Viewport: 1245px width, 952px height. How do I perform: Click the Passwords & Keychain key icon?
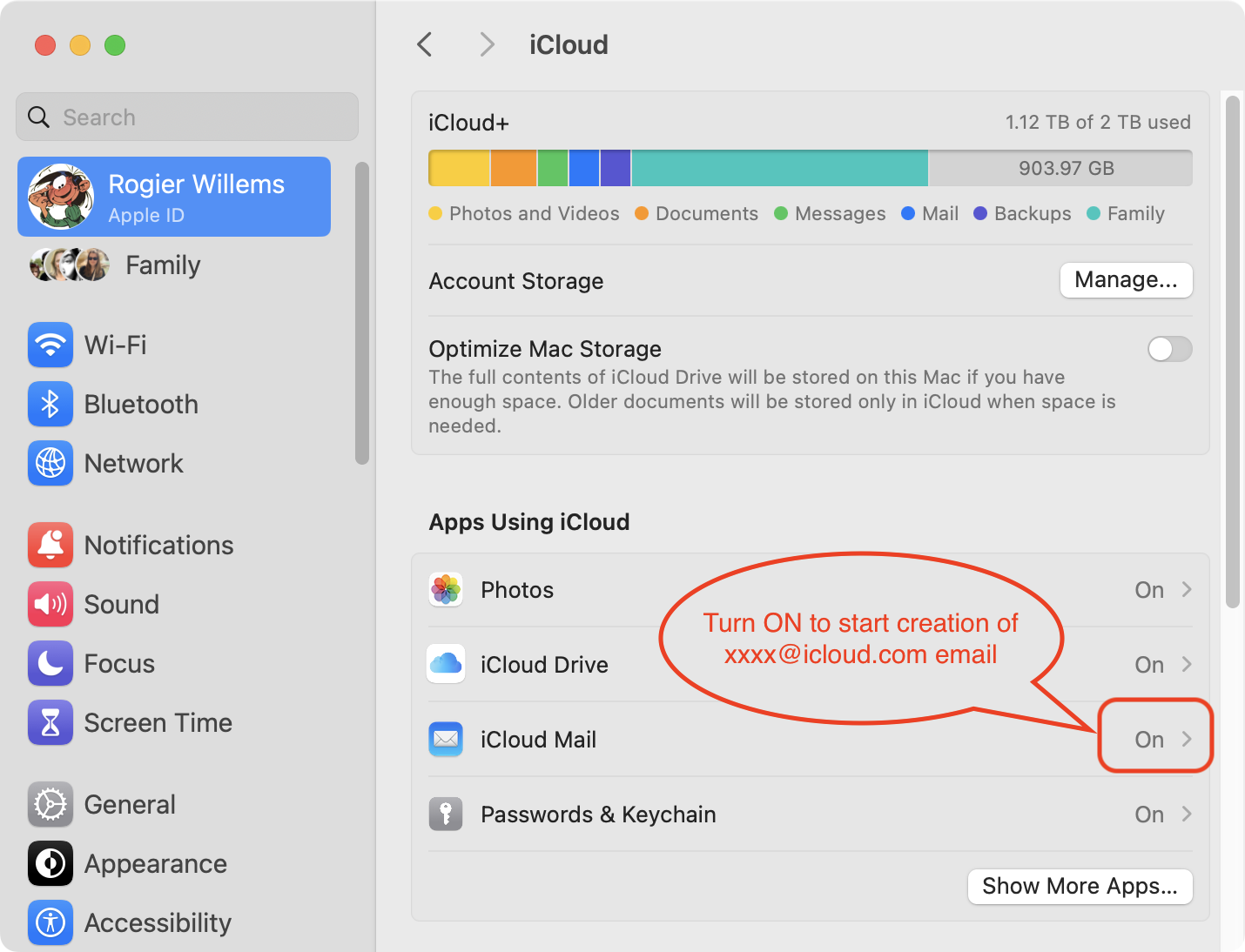click(x=446, y=815)
